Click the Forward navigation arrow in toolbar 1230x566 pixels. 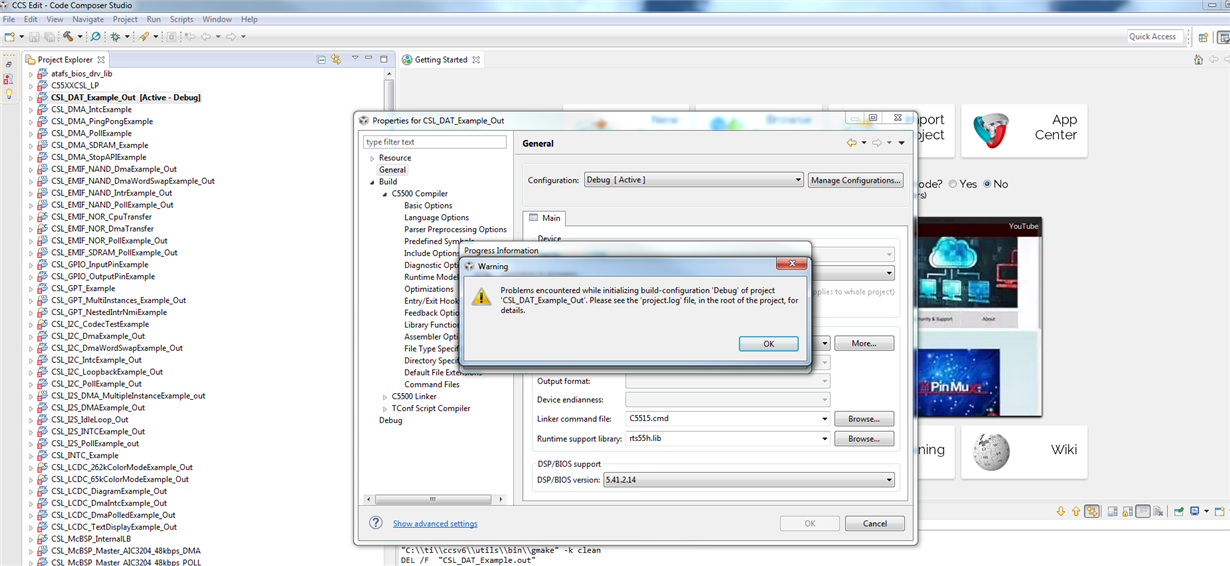231,36
